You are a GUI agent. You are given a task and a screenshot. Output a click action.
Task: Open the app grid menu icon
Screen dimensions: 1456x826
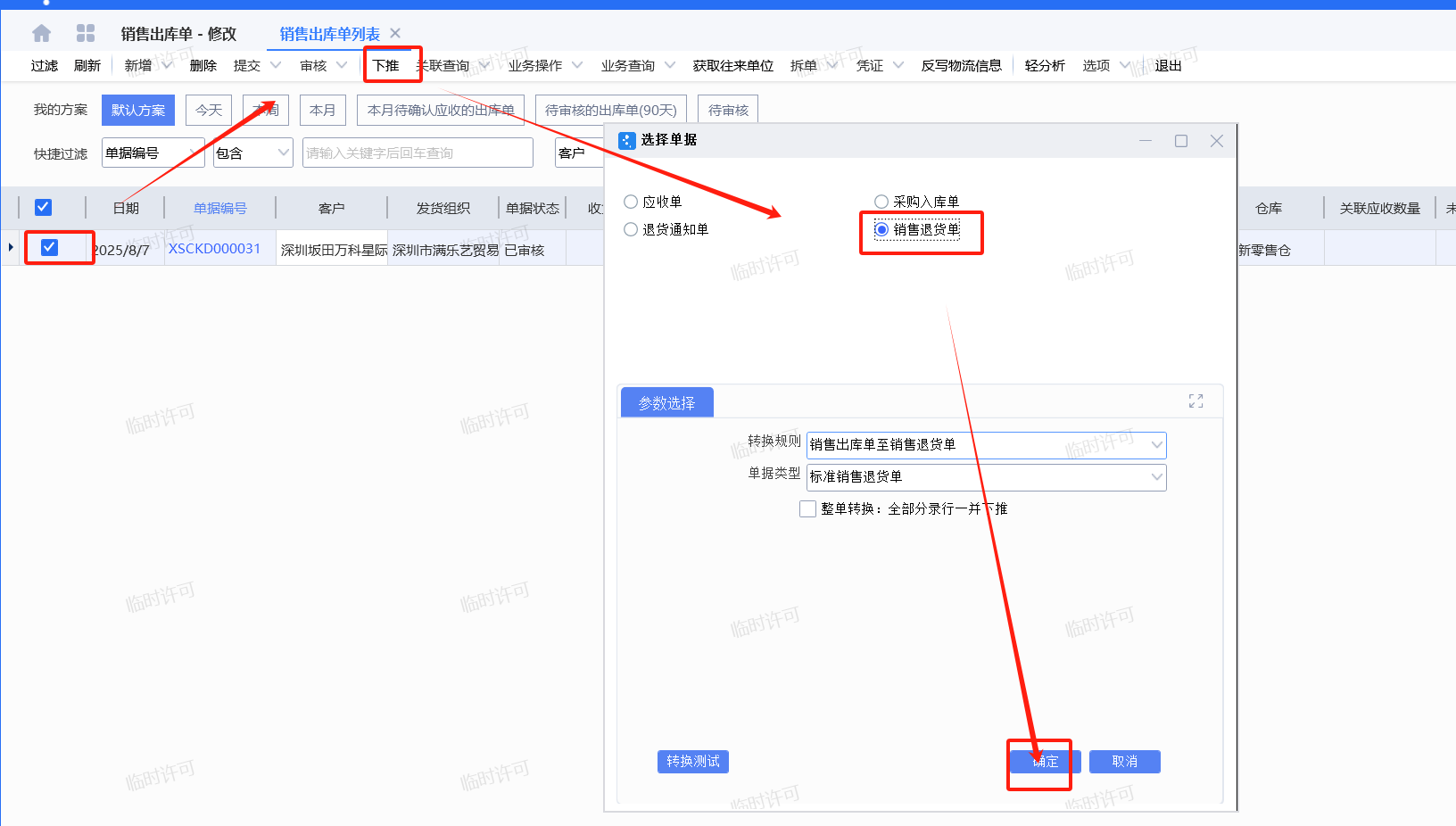pyautogui.click(x=86, y=34)
